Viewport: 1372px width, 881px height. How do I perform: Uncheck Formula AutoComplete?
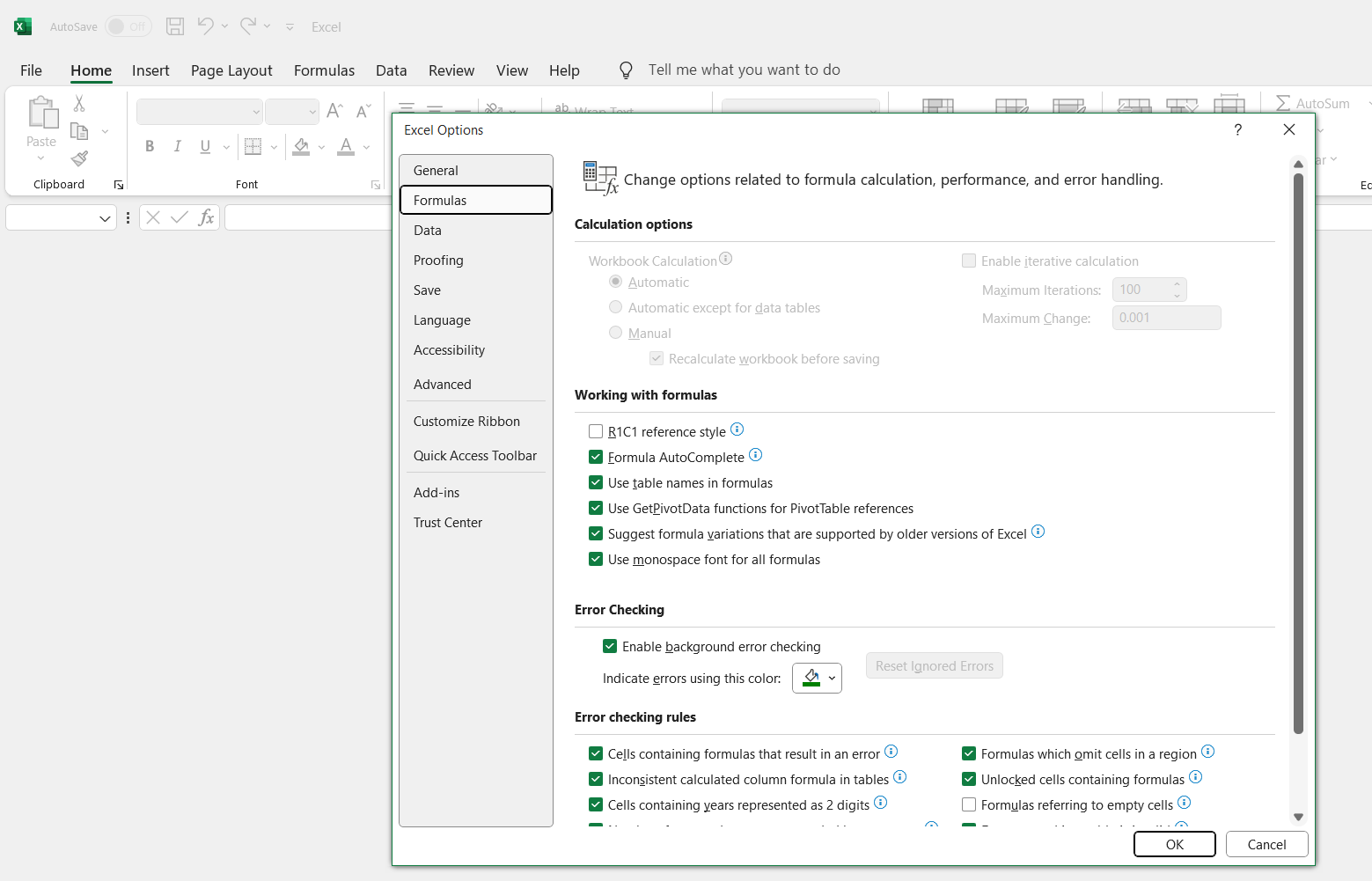coord(596,457)
